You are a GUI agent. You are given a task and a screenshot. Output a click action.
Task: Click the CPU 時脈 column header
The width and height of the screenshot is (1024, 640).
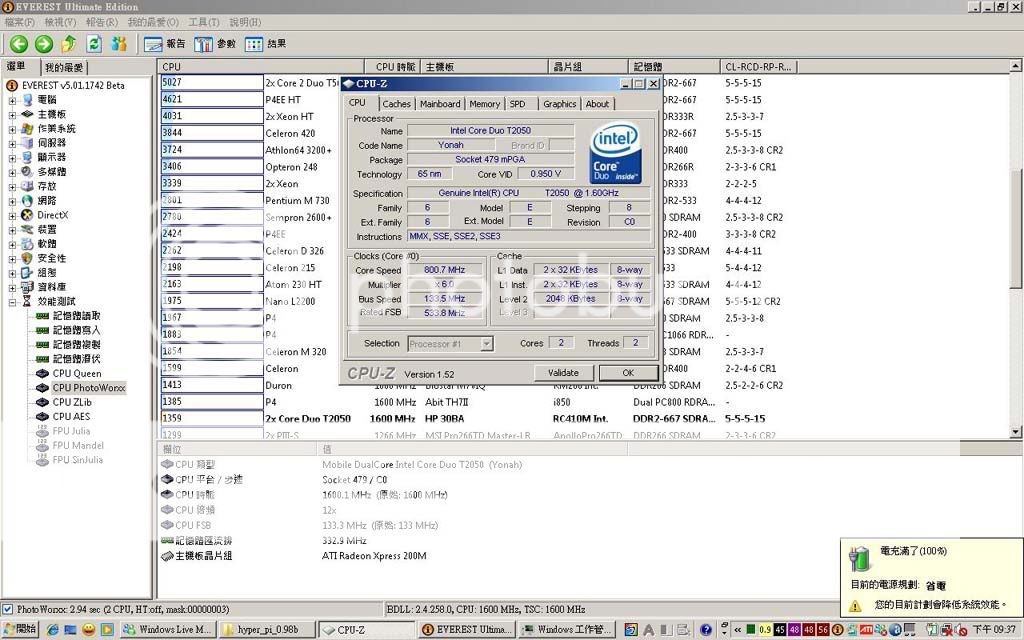pyautogui.click(x=391, y=67)
